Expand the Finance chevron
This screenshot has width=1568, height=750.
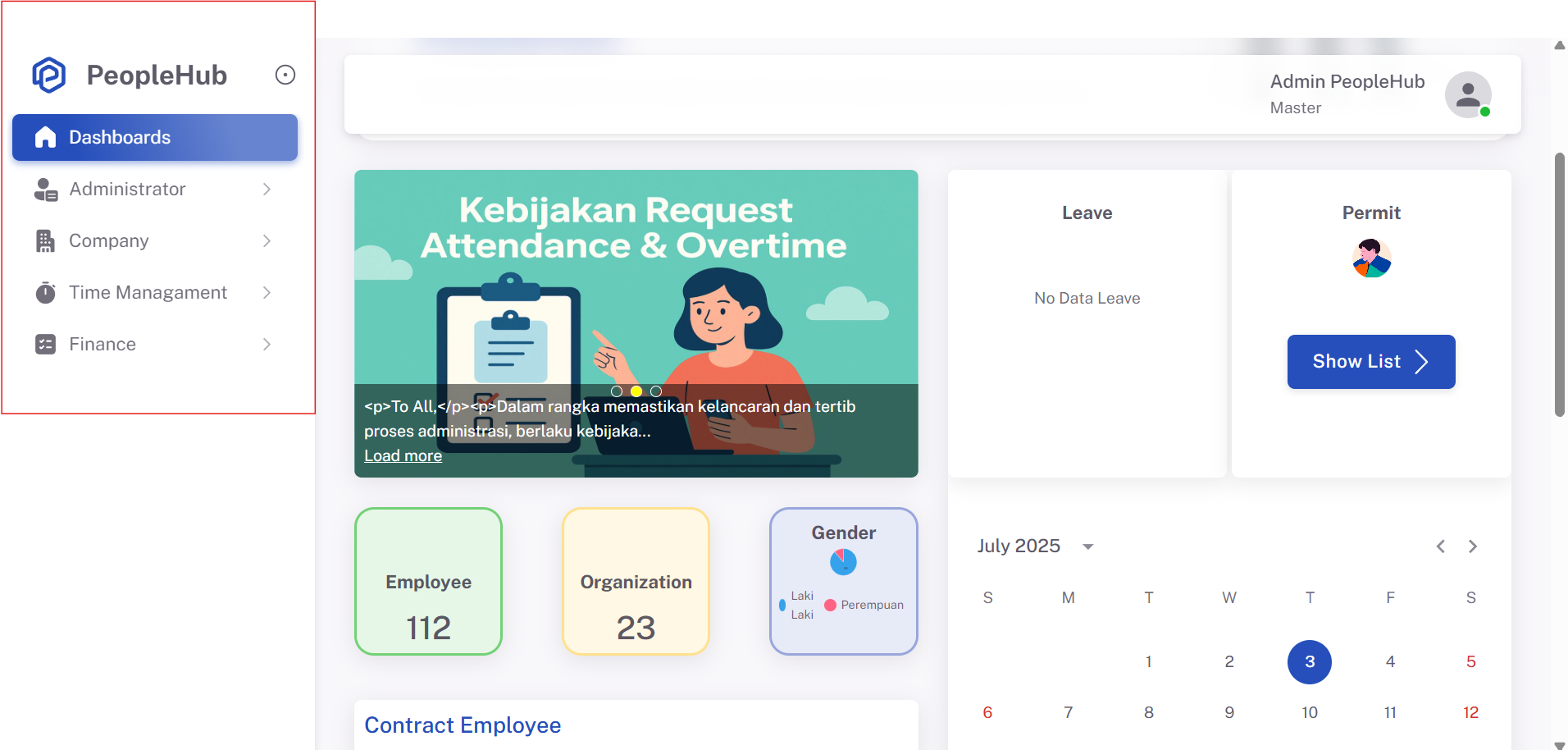267,344
